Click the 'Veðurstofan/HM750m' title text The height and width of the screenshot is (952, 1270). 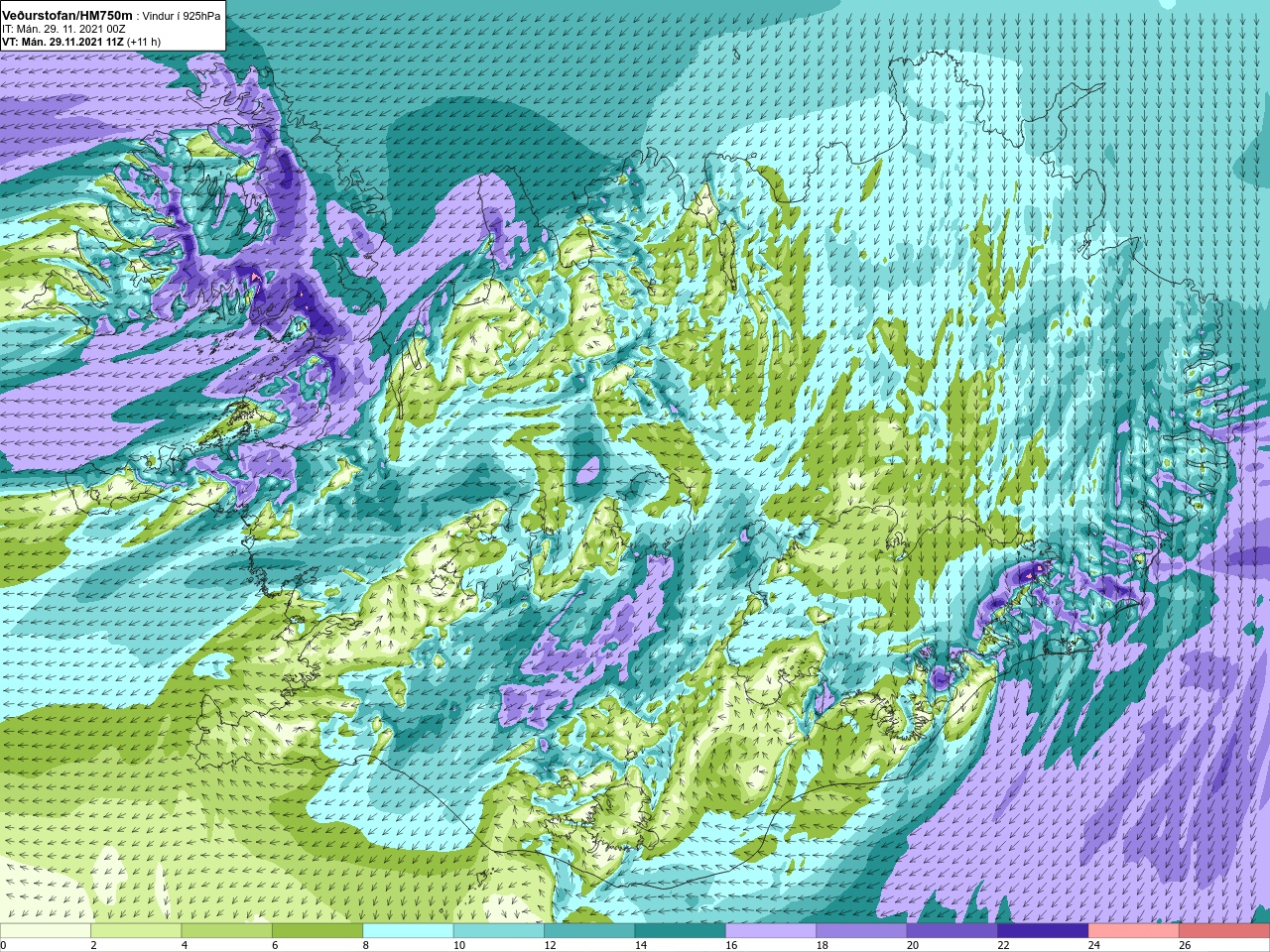click(x=67, y=16)
